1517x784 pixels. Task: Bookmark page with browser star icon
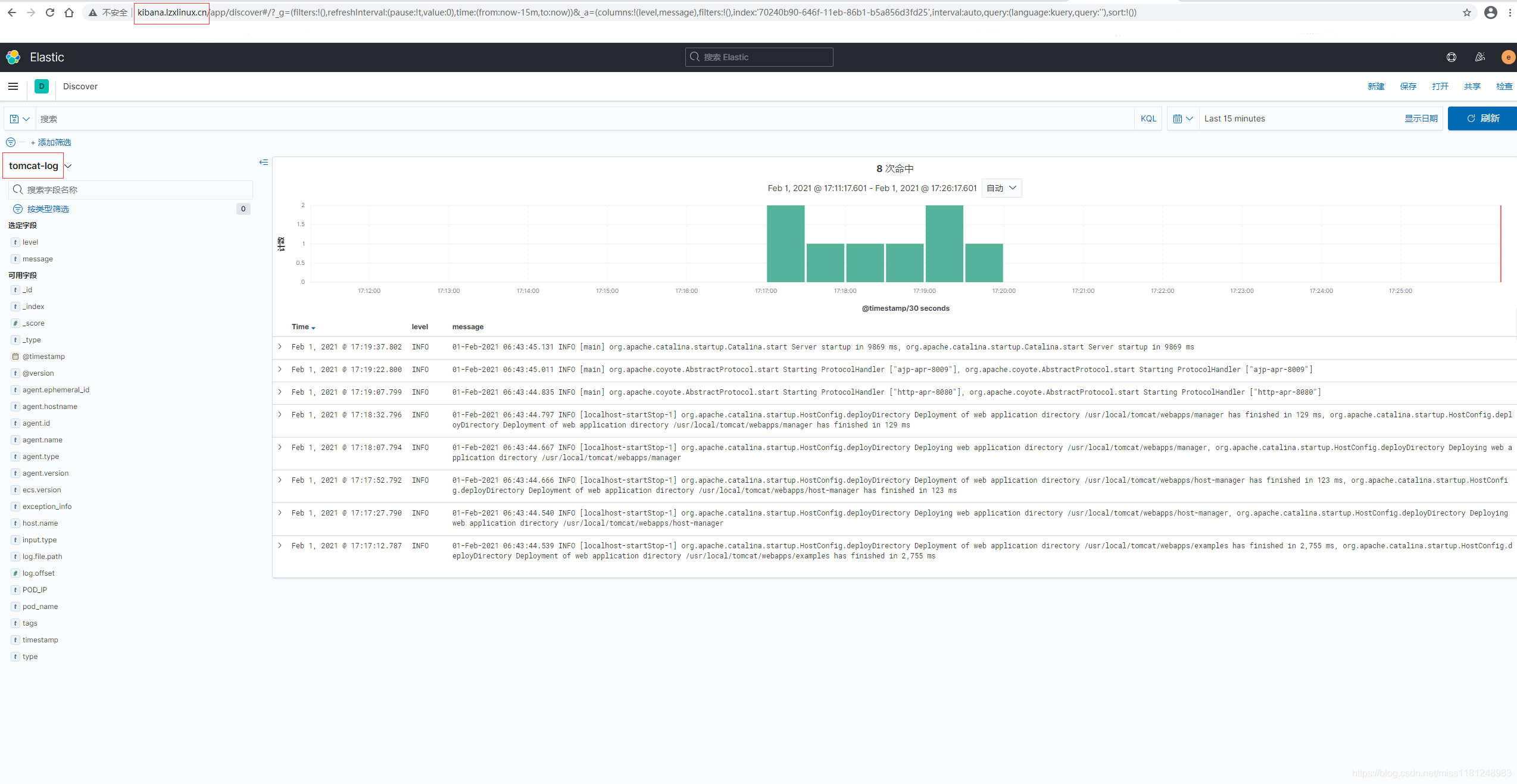(1467, 13)
